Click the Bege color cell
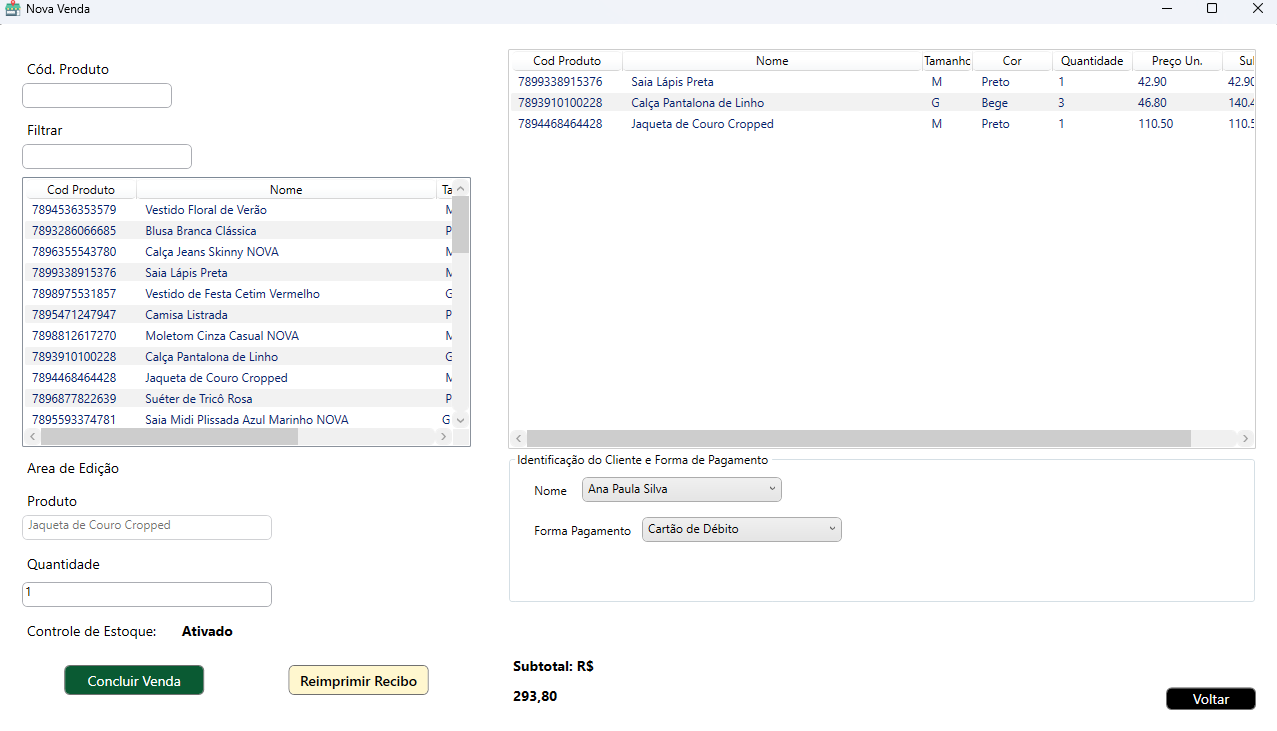Screen dimensions: 1277x731 pyautogui.click(x=994, y=103)
